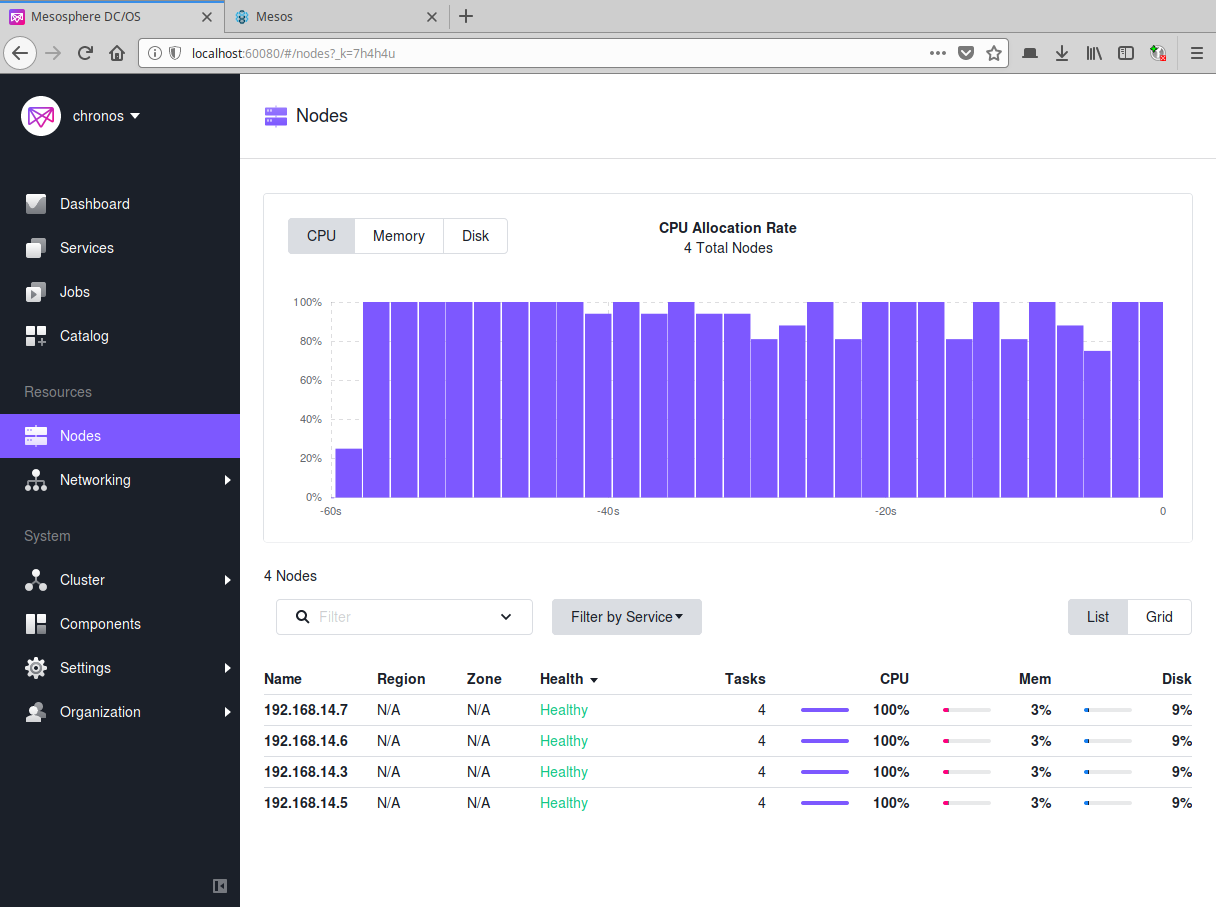Viewport: 1216px width, 907px height.
Task: Click the Networking tree icon
Action: point(36,480)
